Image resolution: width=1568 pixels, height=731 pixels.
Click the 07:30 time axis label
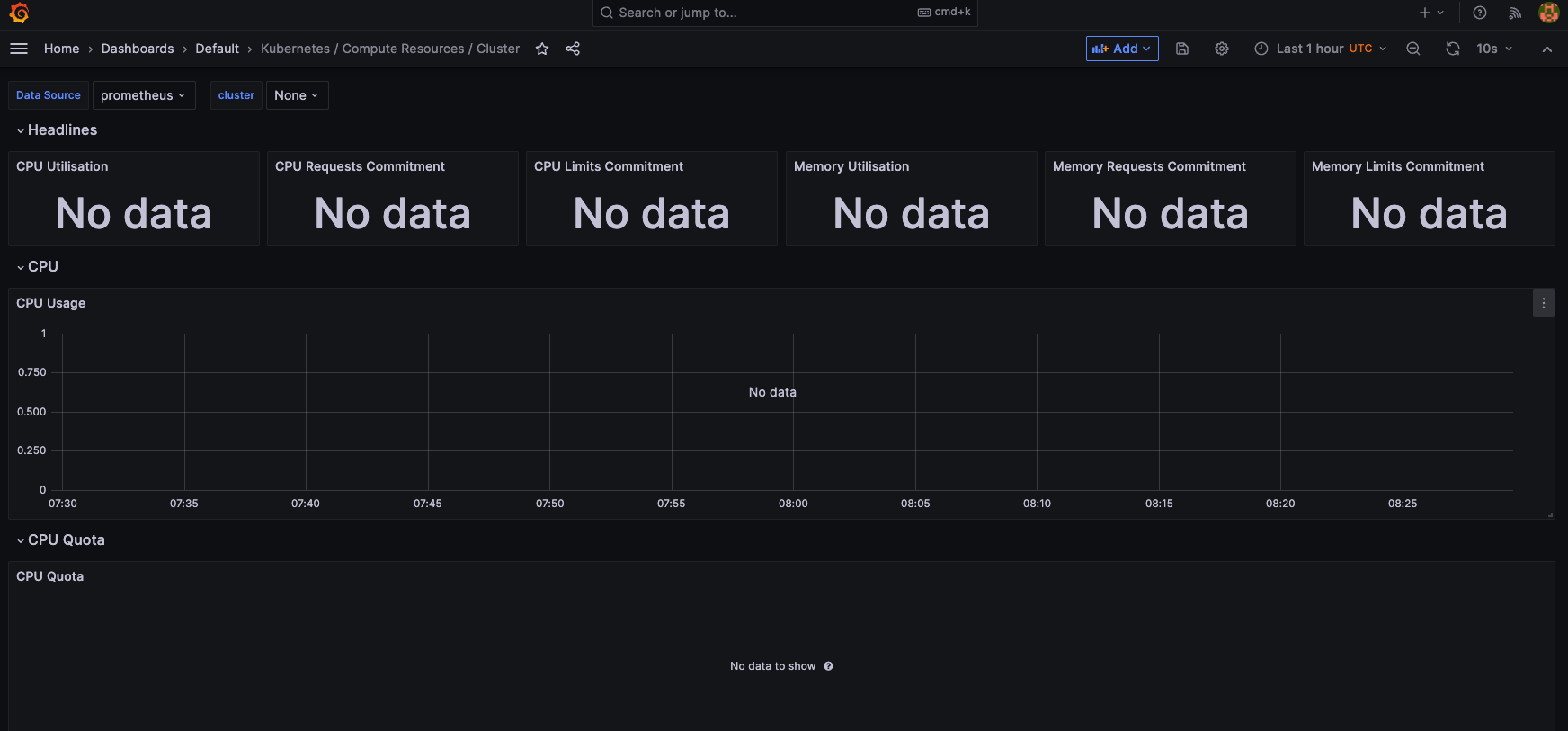(x=63, y=504)
